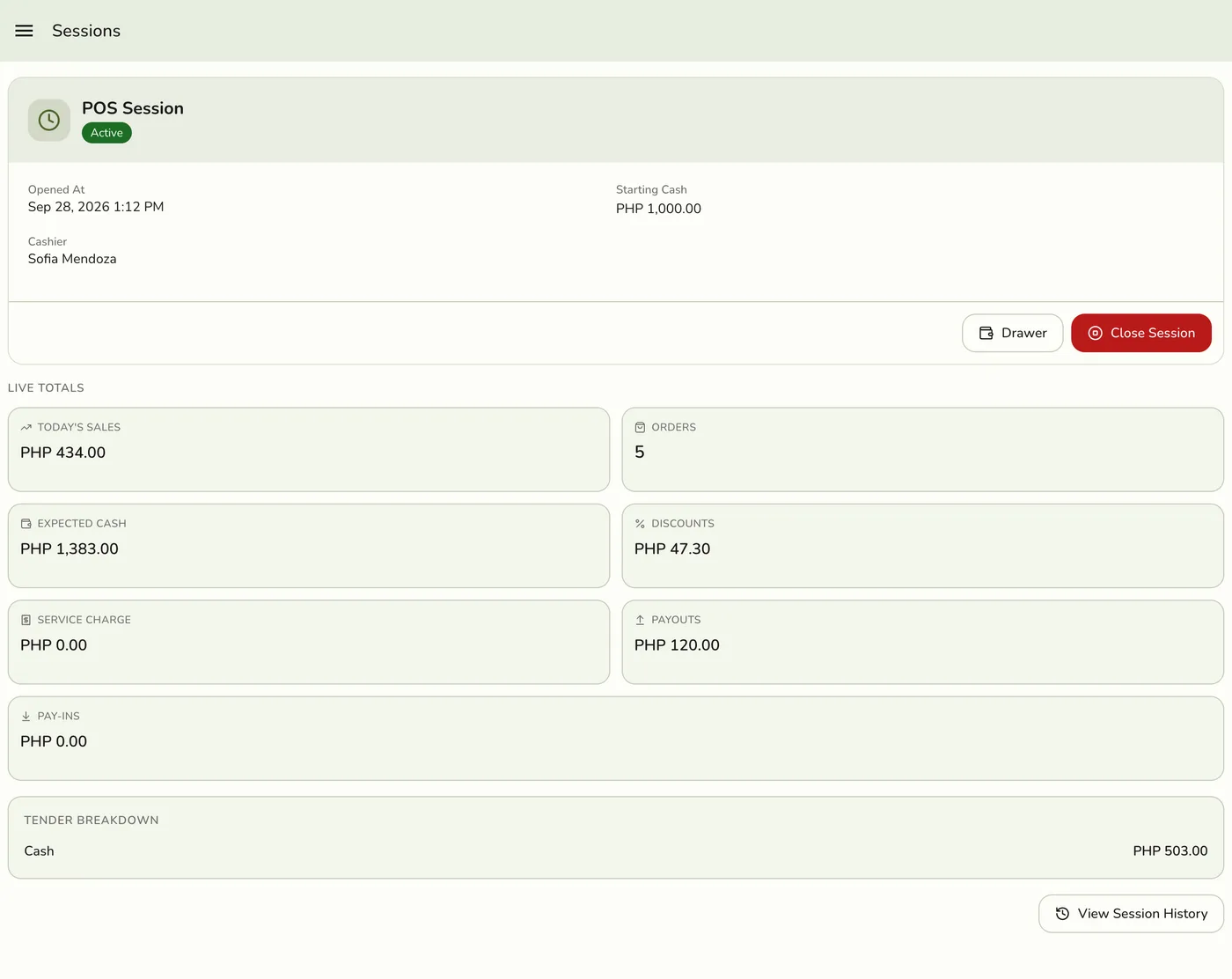Click the TENDER BREAKDOWN heading
The height and width of the screenshot is (979, 1232).
point(92,821)
